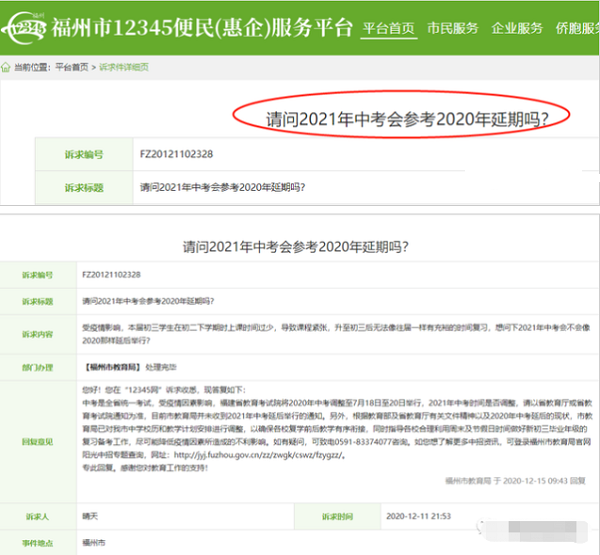Open the 企业服务 menu item
This screenshot has width=600, height=555.
pos(517,28)
